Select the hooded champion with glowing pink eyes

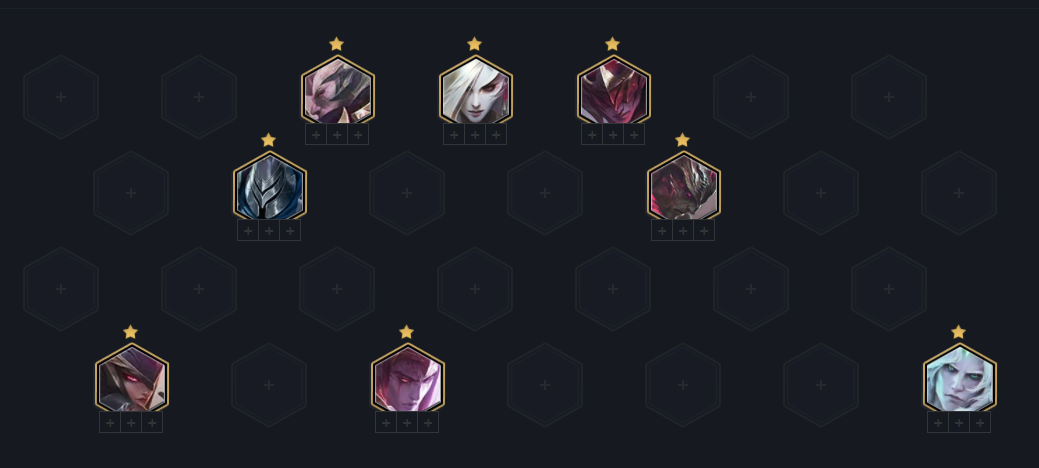pos(131,379)
